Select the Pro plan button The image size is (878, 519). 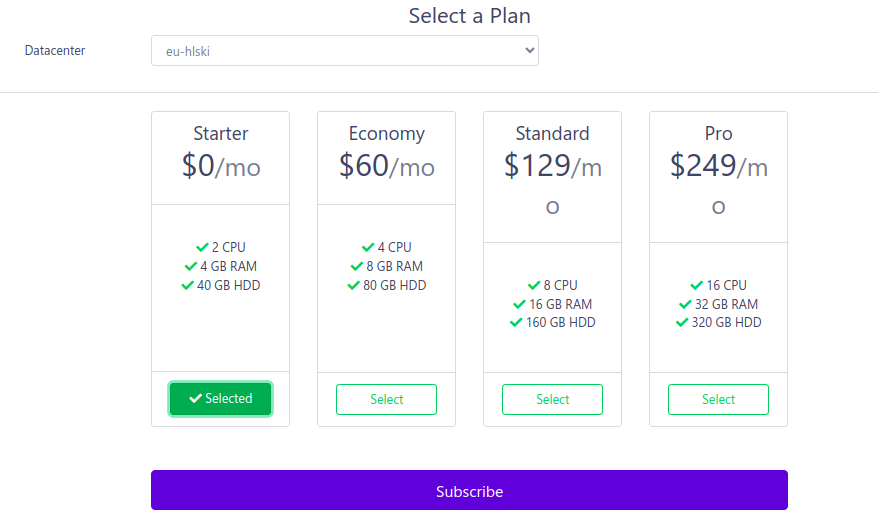pos(718,399)
